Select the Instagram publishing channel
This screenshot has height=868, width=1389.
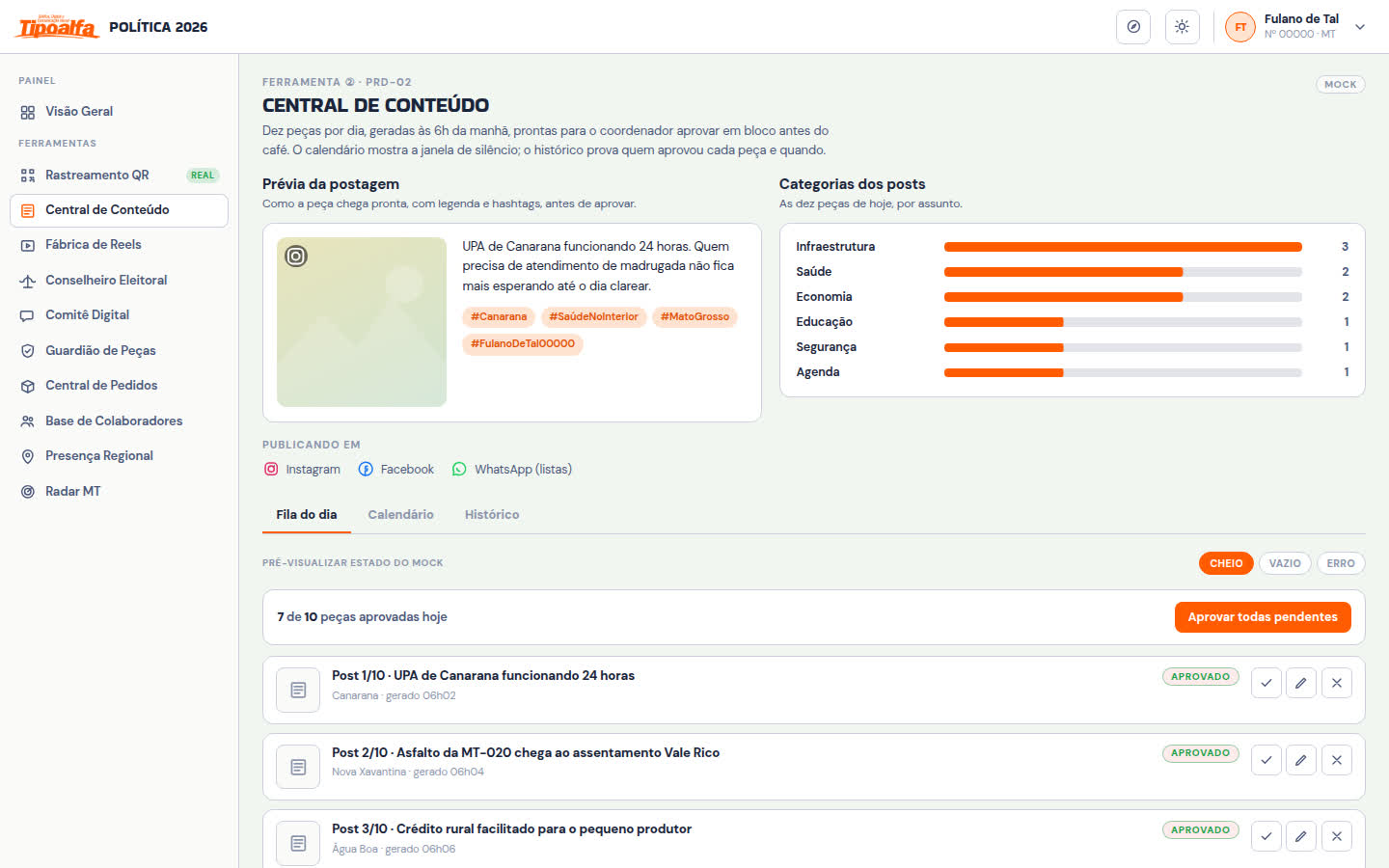click(x=302, y=470)
